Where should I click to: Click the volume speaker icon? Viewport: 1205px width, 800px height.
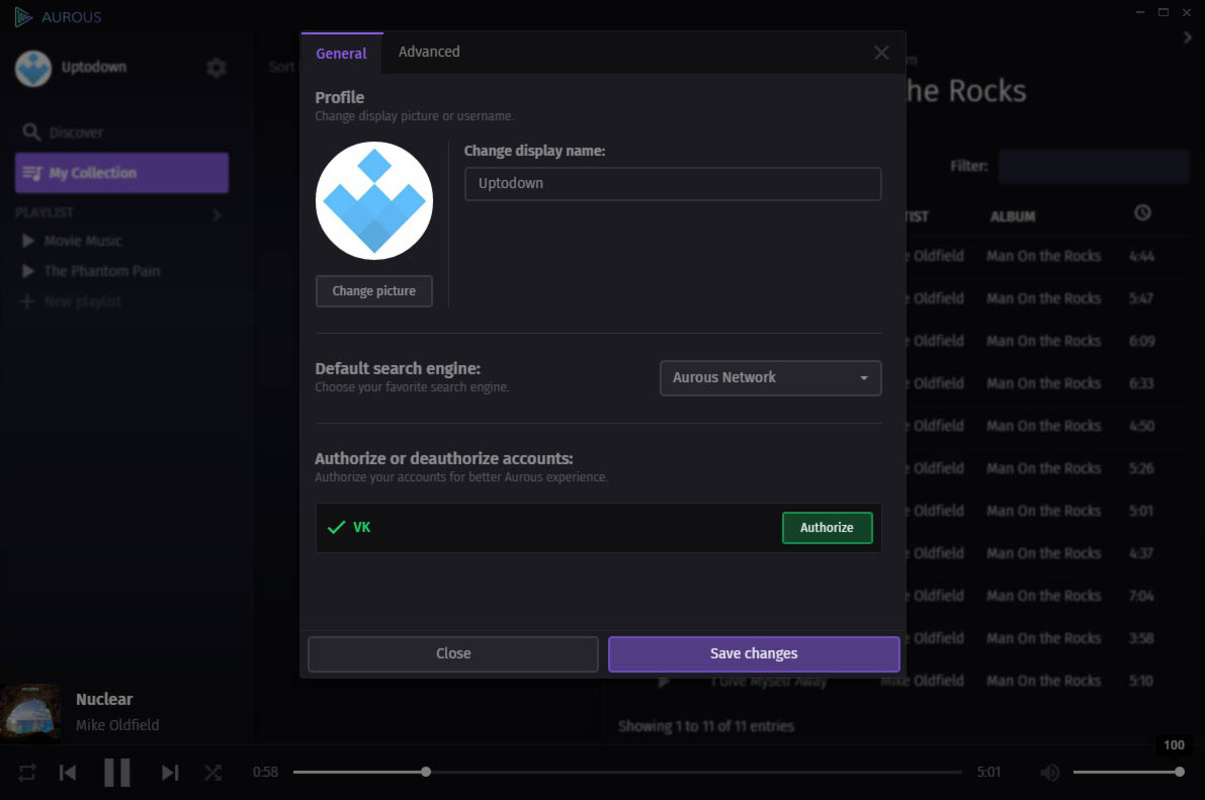1049,771
